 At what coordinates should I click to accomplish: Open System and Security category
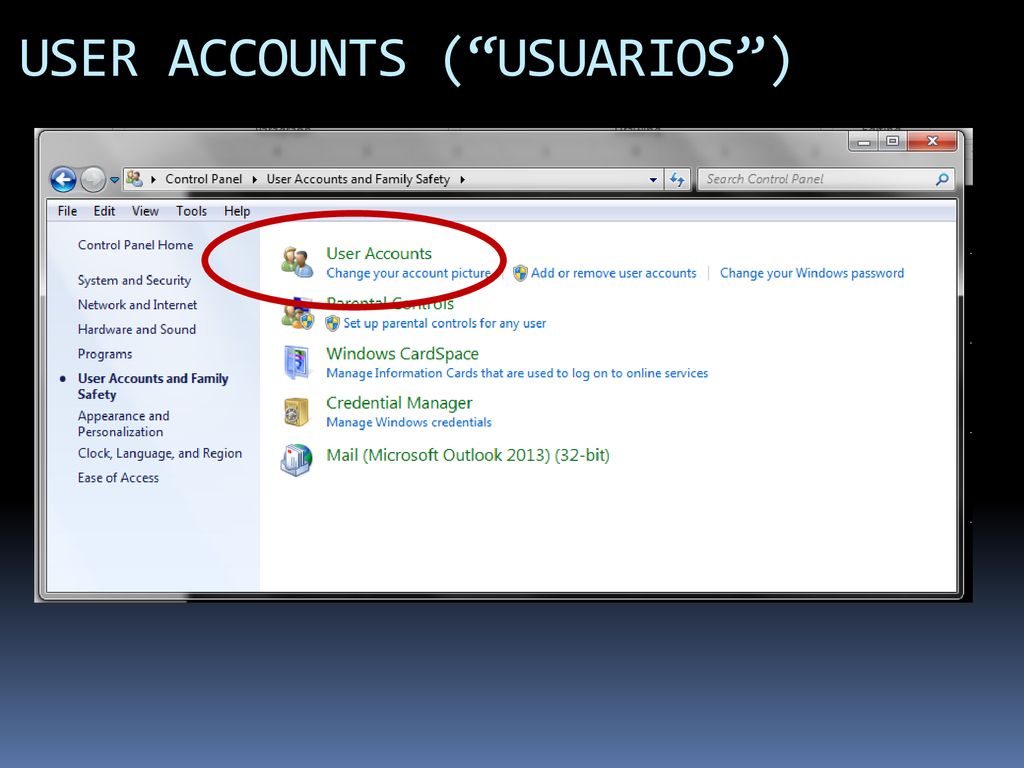[x=134, y=280]
